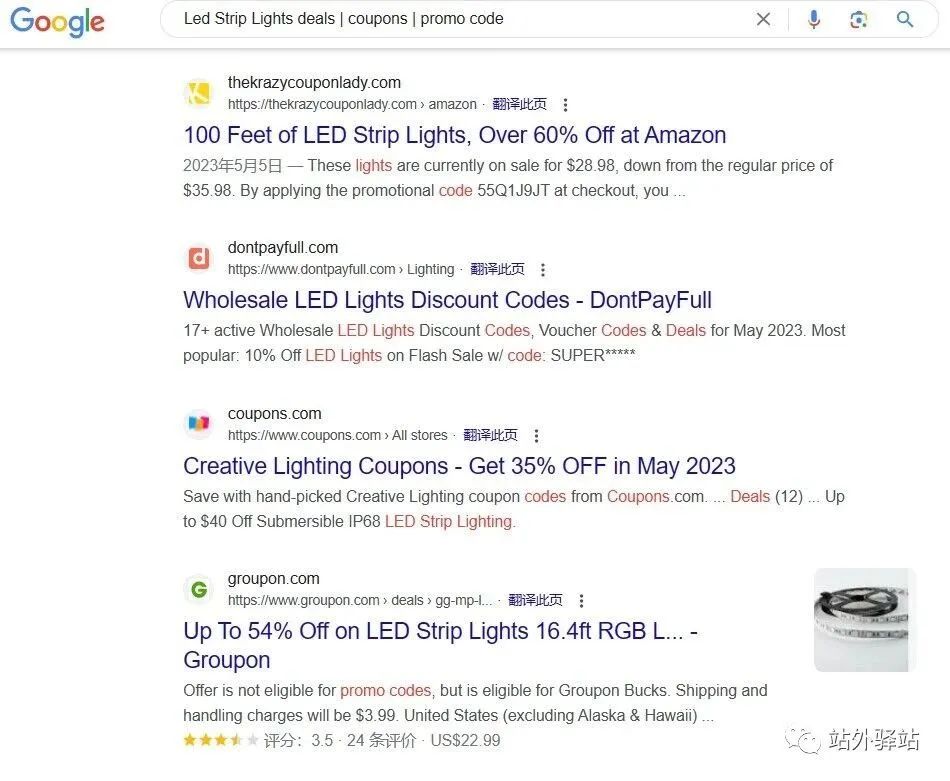Viewport: 950px width, 781px height.
Task: Open "Creative Lighting Coupons" result link
Action: [459, 466]
